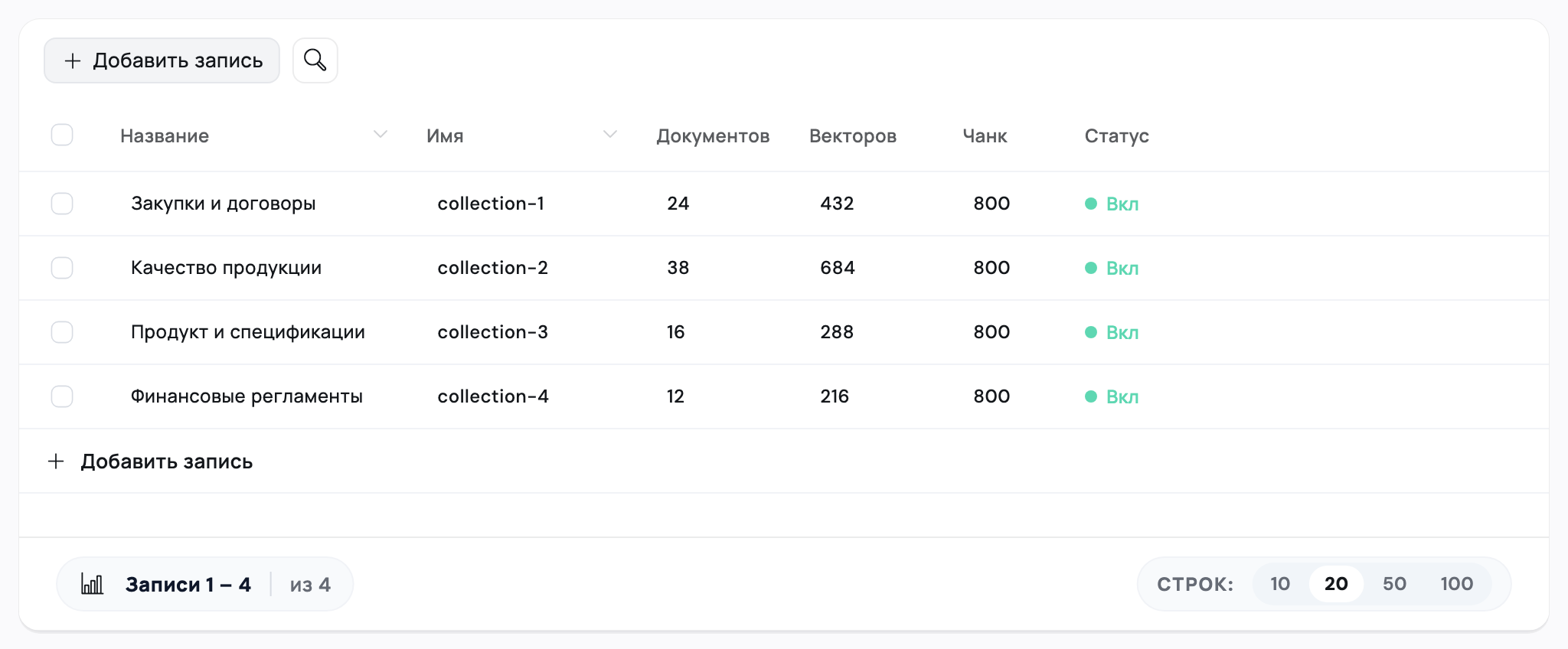Click the collection-2 name cell
1568x649 pixels.
click(492, 268)
